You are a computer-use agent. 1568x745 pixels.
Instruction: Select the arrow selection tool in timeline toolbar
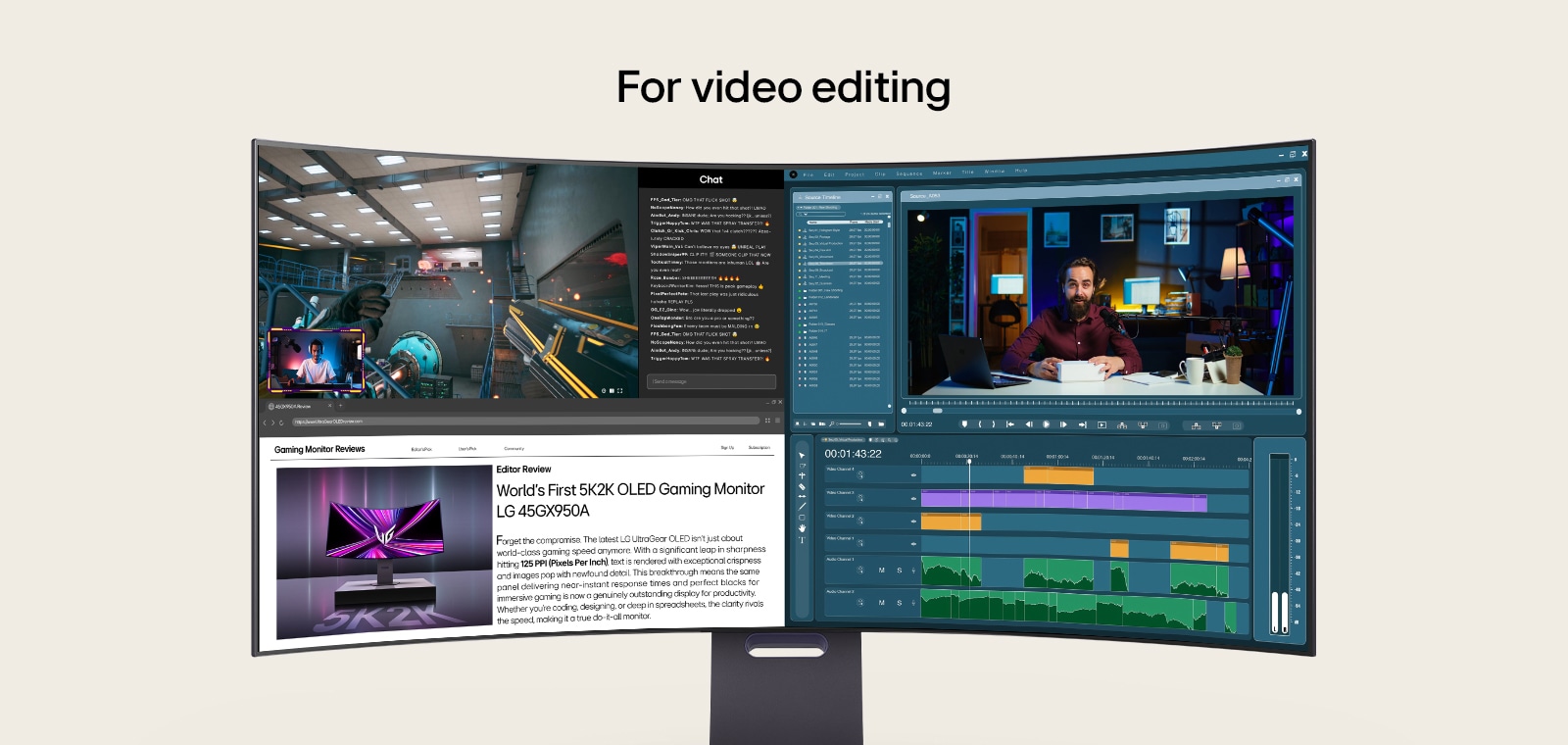point(802,456)
